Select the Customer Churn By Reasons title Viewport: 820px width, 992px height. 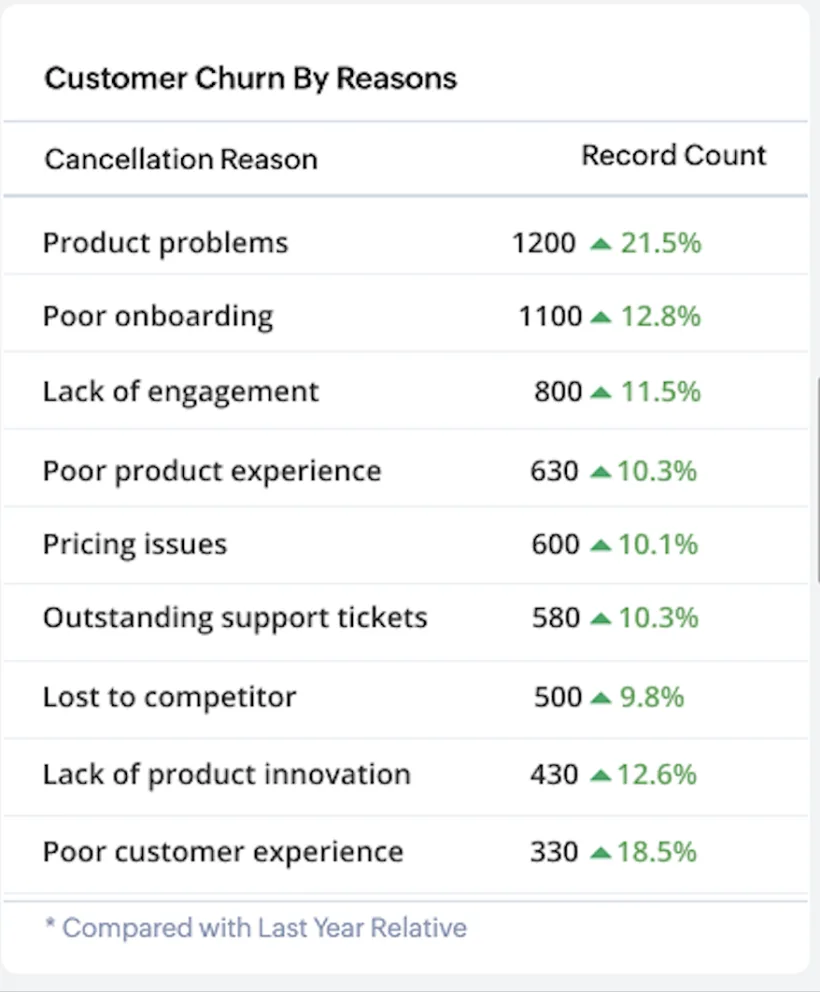250,79
